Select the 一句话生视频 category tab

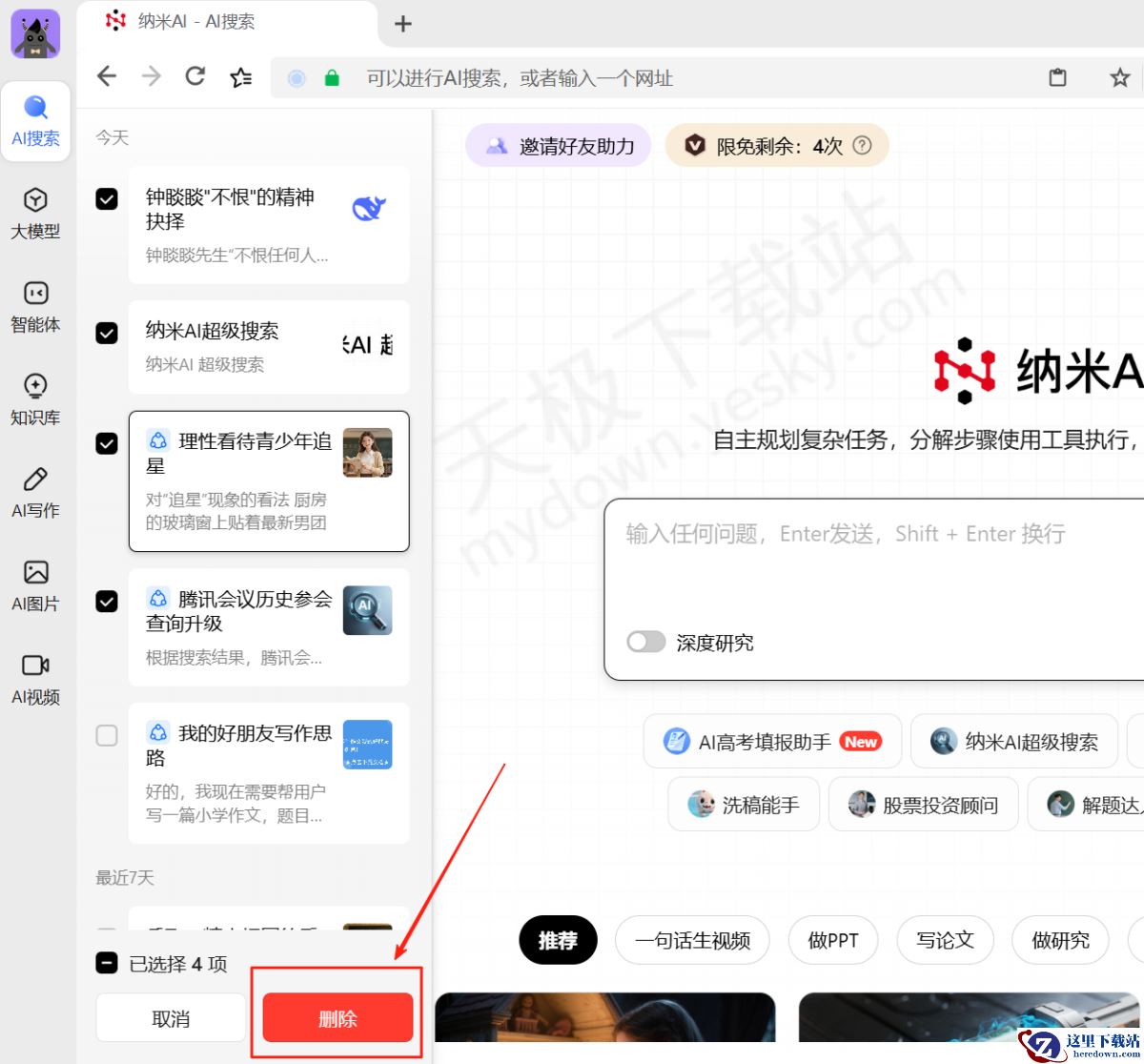tap(693, 941)
